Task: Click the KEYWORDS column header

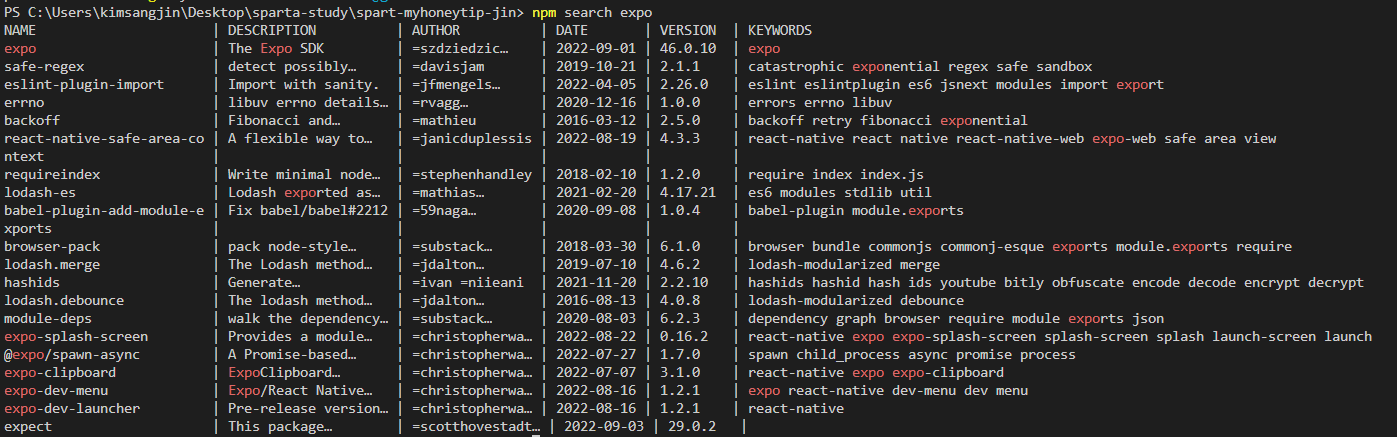Action: click(780, 30)
